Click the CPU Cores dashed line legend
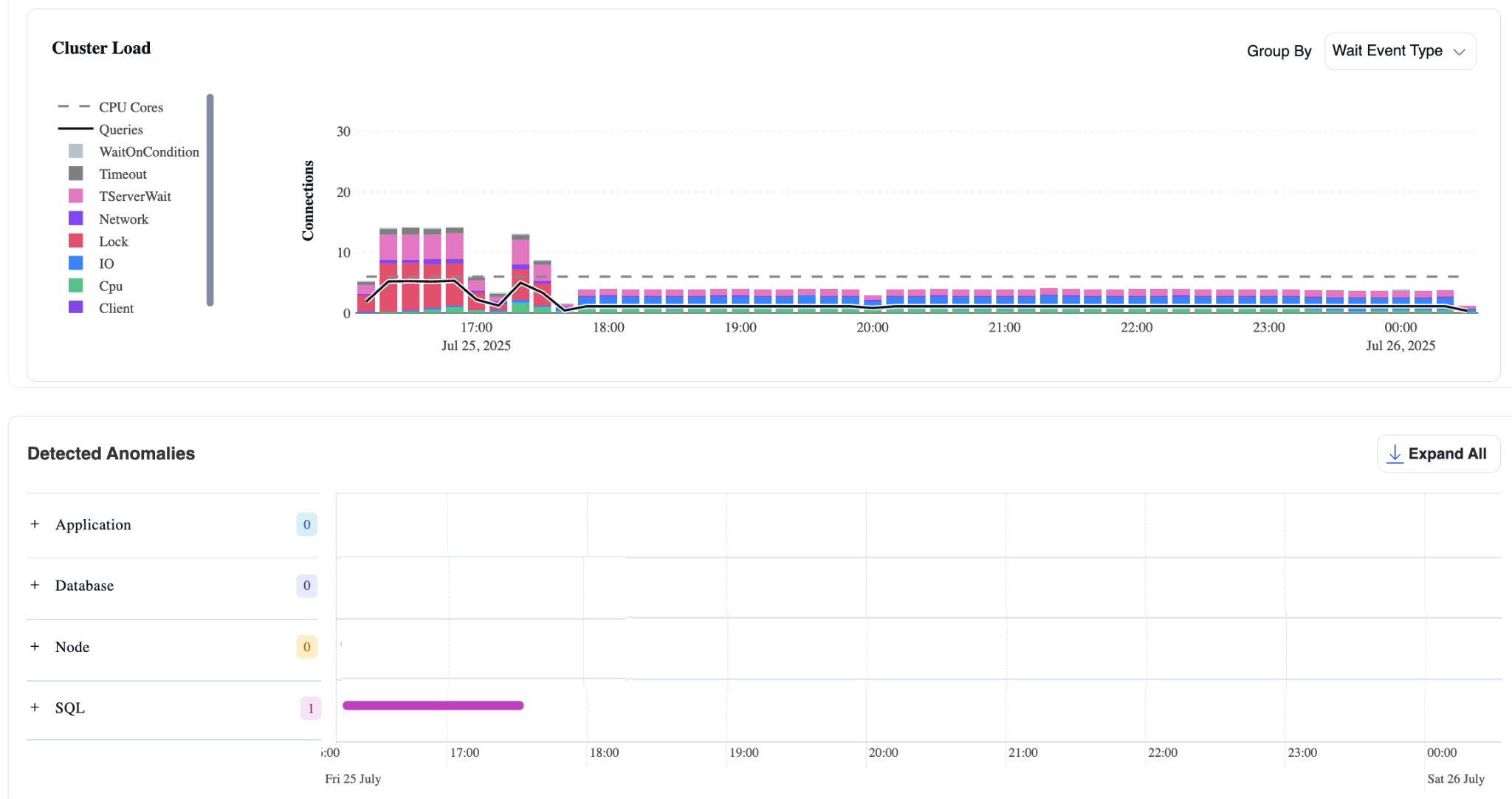 click(x=74, y=107)
